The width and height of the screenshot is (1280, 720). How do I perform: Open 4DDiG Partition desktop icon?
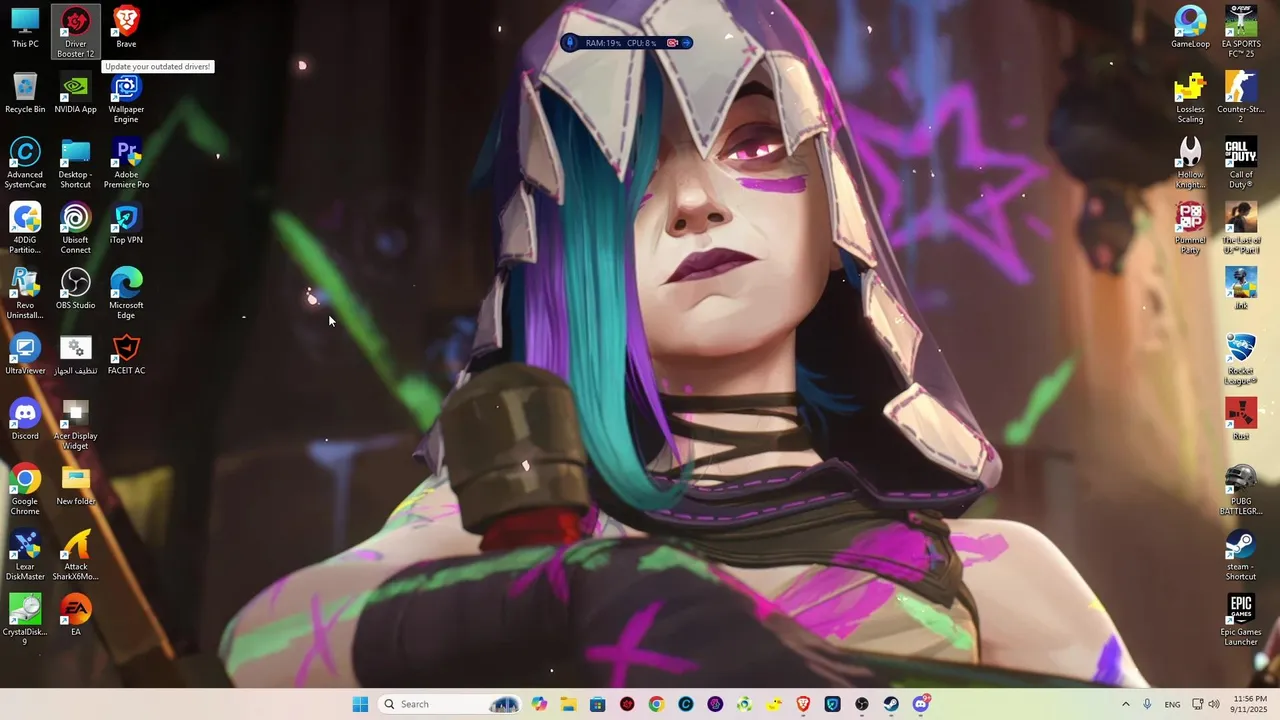[x=25, y=228]
